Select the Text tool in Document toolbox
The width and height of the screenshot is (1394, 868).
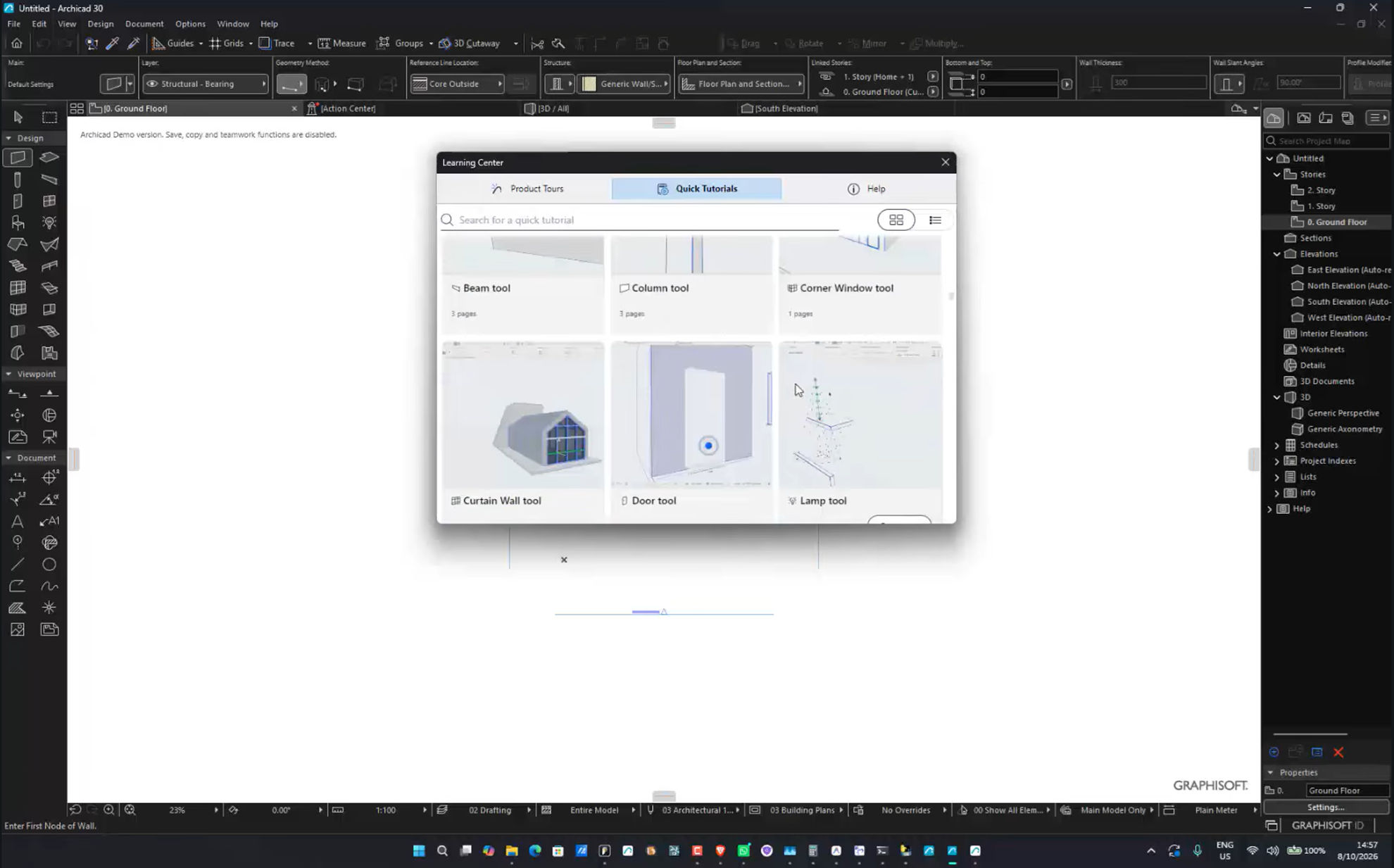click(18, 521)
